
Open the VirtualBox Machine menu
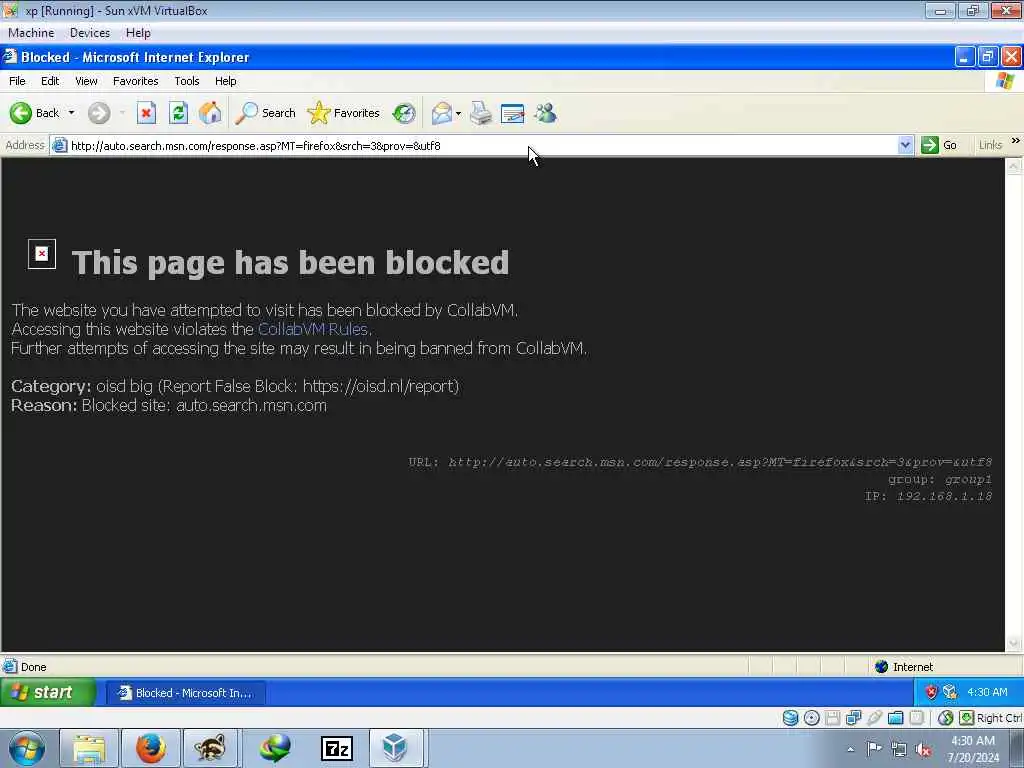(31, 33)
